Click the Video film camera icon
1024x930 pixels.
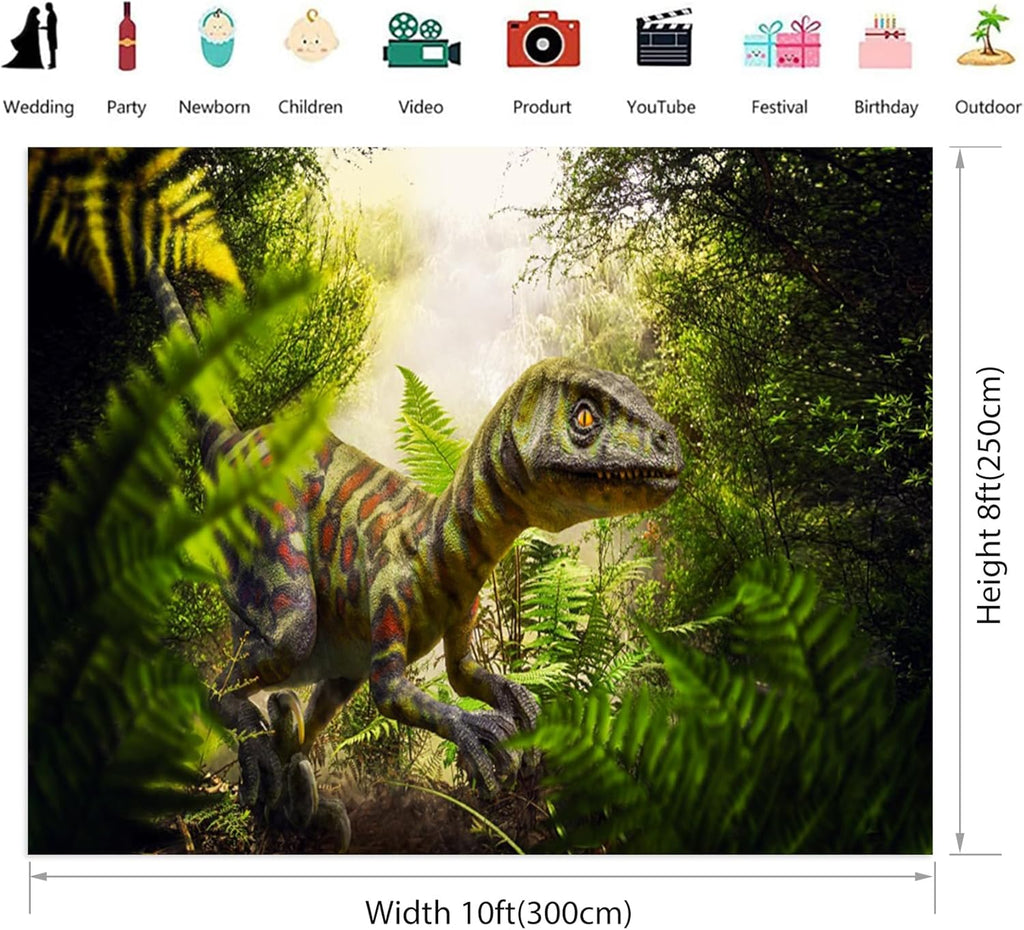[x=421, y=40]
